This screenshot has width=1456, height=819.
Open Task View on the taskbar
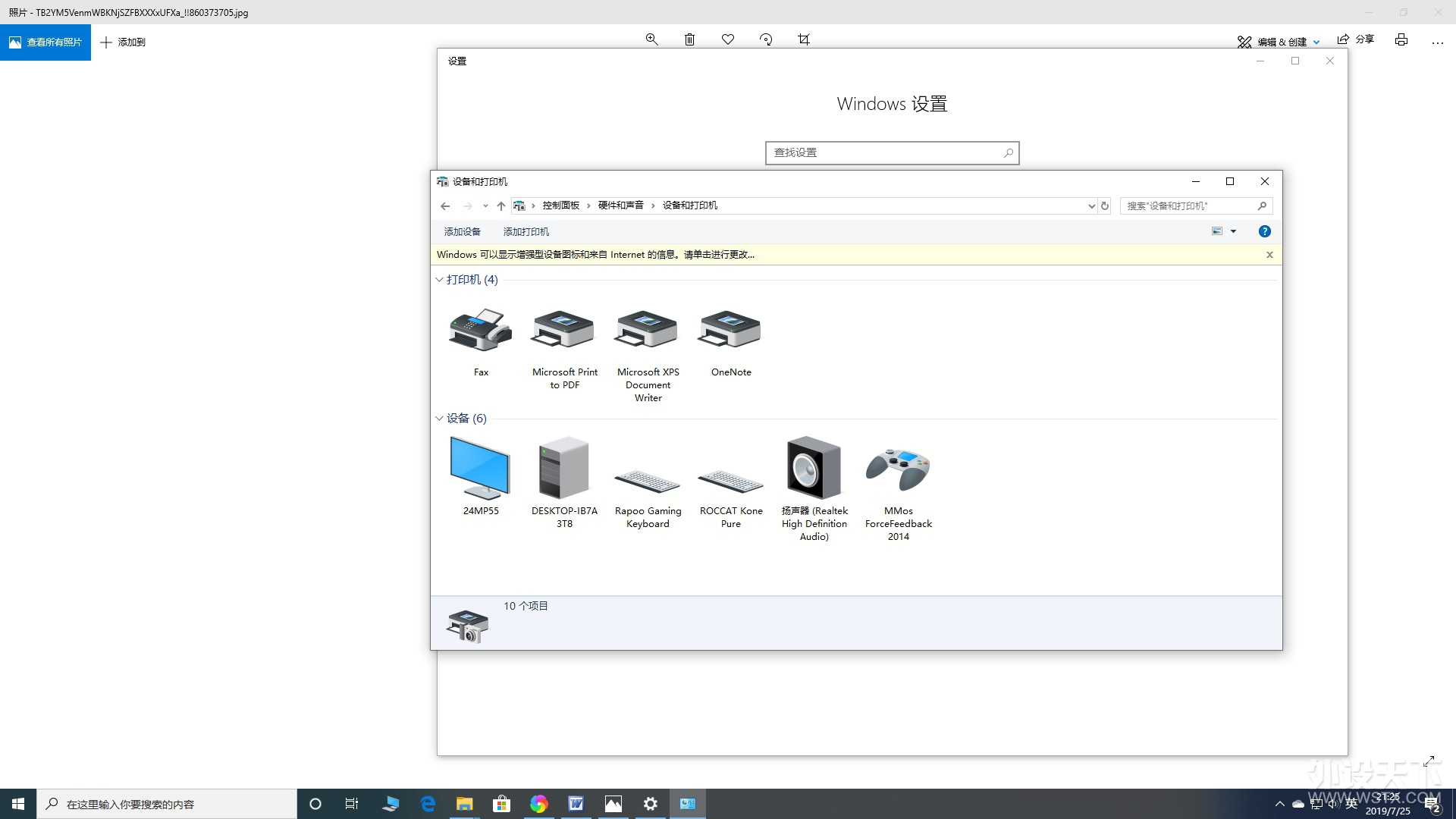point(352,804)
